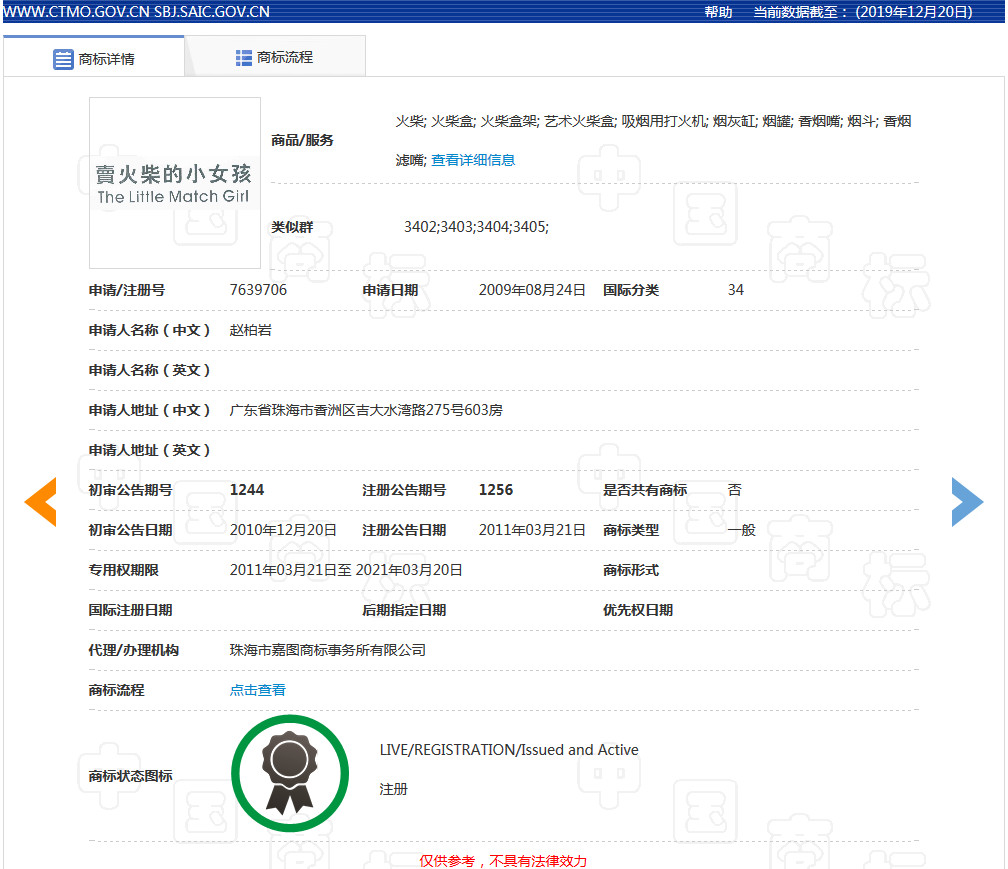Screen dimensions: 1008x869
Task: Click the header URL WWW.CTMO.GOV.CN
Action: point(76,12)
